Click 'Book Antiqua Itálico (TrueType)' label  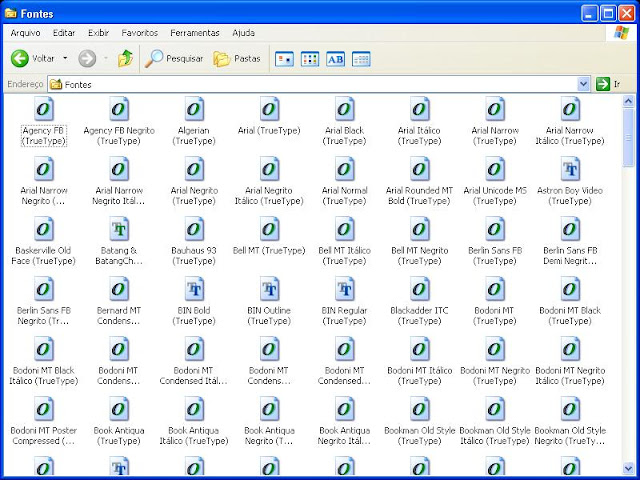[194, 436]
